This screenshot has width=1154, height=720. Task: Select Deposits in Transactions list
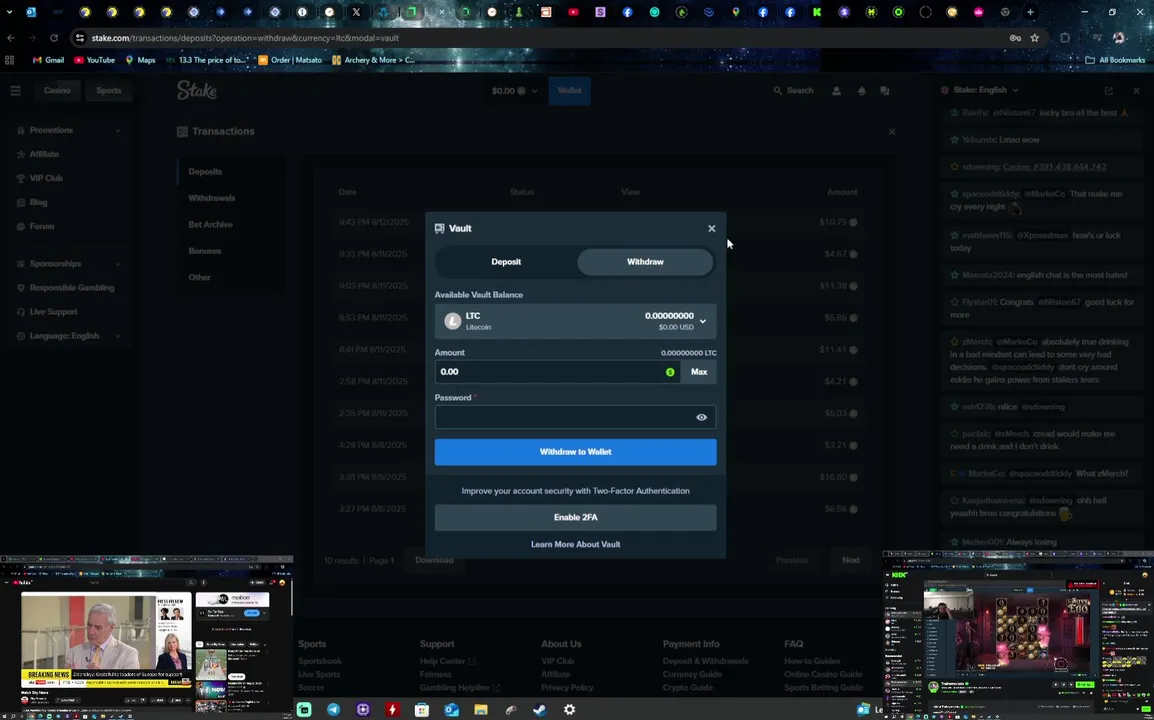coord(205,172)
